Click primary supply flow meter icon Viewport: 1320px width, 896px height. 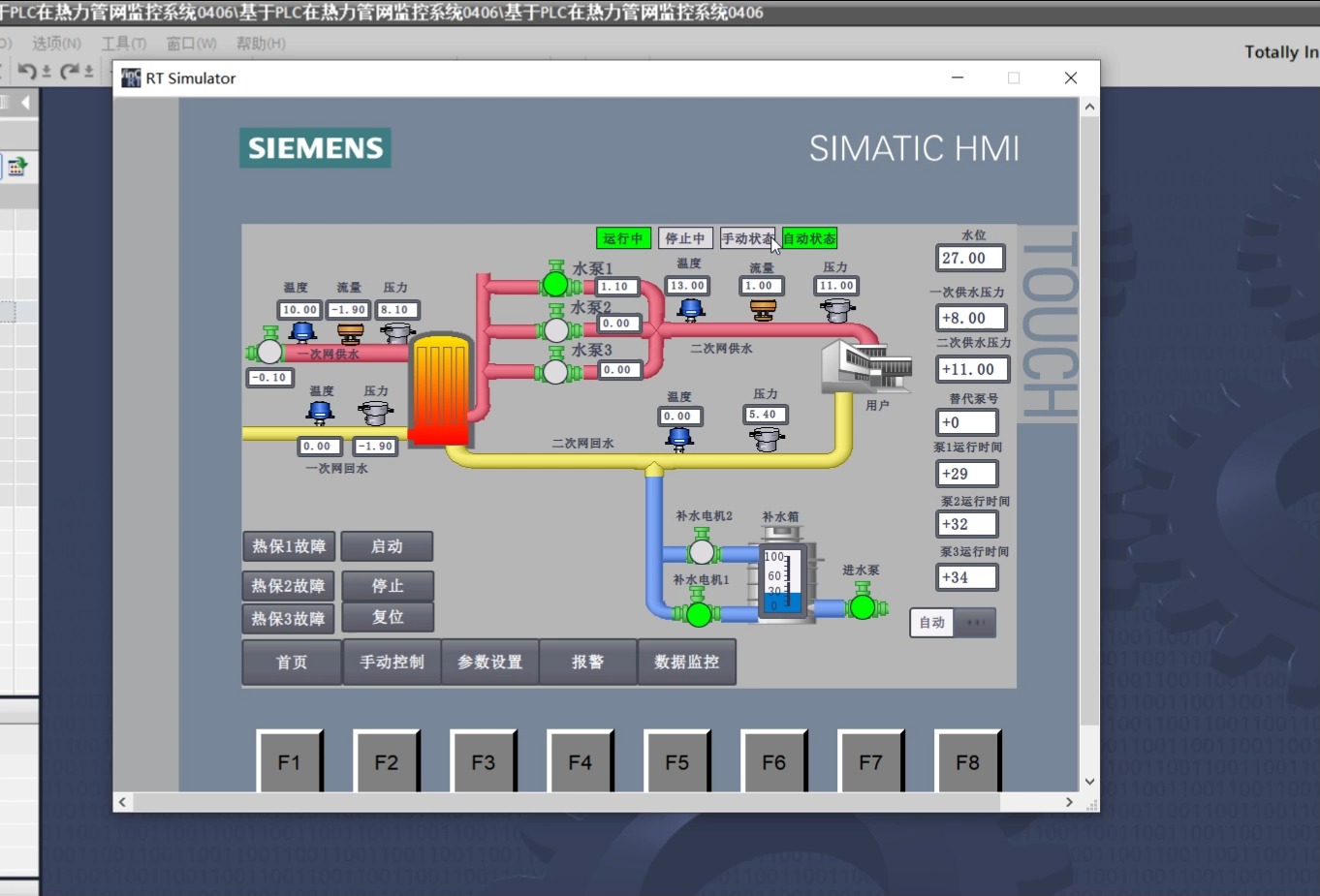pos(350,333)
